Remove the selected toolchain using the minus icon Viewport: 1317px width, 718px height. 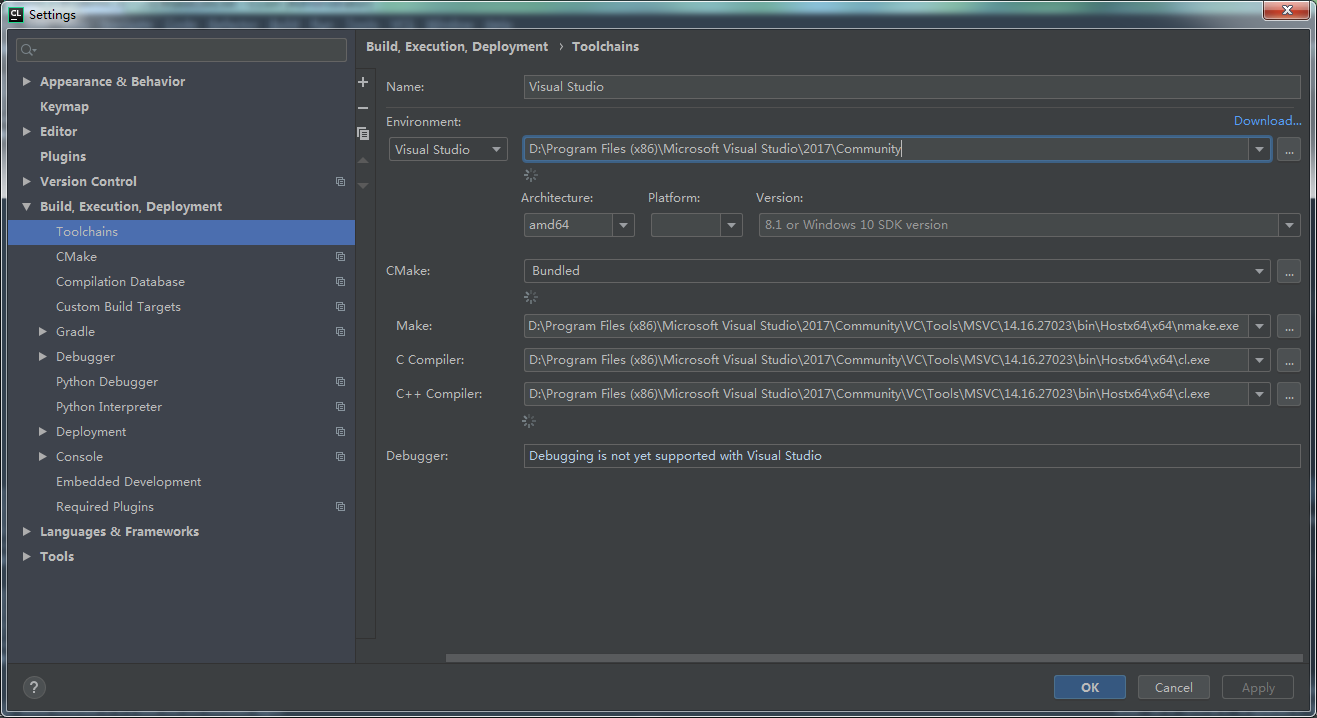tap(363, 107)
